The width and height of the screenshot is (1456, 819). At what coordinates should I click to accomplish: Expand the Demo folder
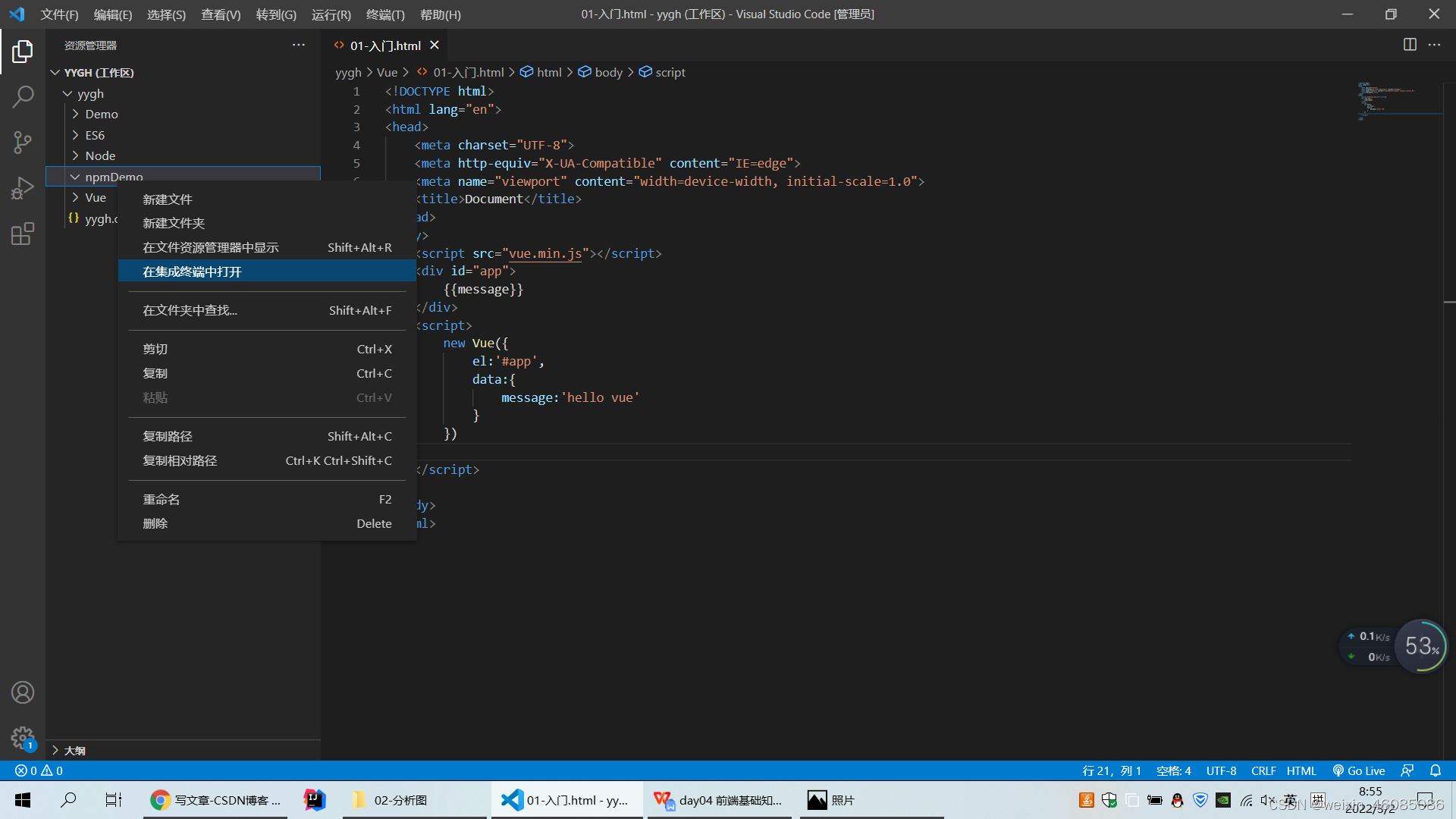click(x=101, y=114)
